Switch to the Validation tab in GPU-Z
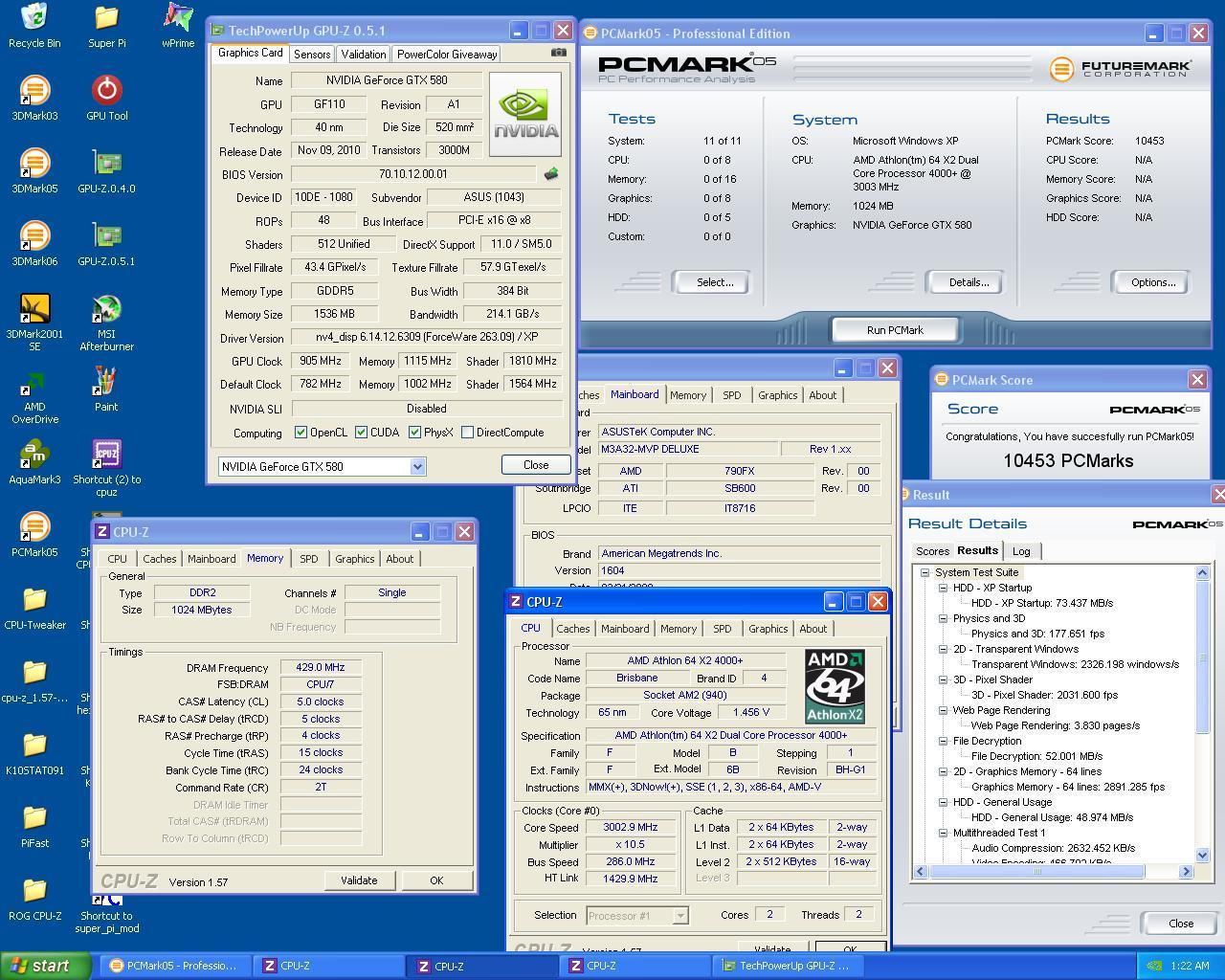 point(364,55)
